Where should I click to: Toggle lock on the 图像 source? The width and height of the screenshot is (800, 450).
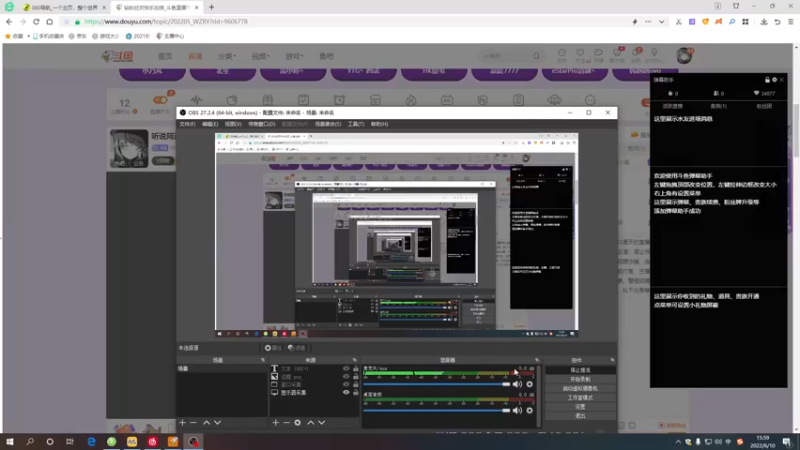point(356,377)
